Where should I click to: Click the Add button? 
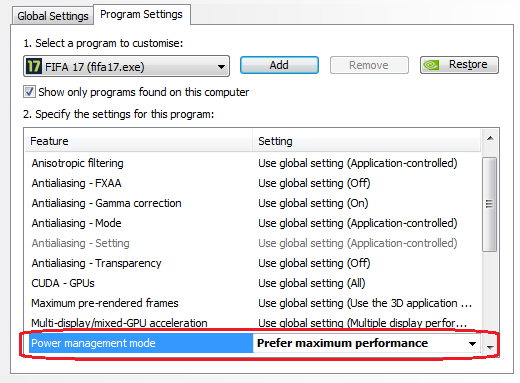[x=279, y=65]
